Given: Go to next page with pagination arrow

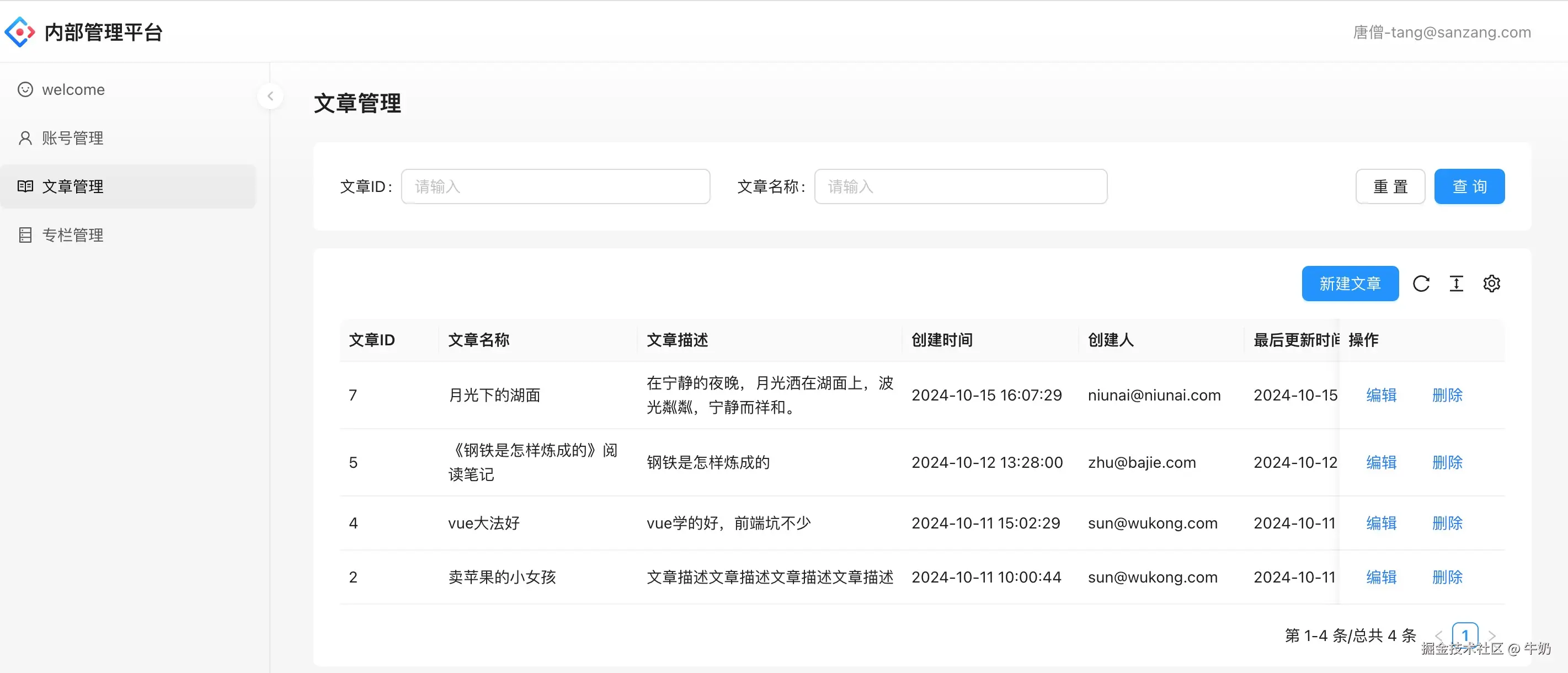Looking at the screenshot, I should pos(1492,635).
